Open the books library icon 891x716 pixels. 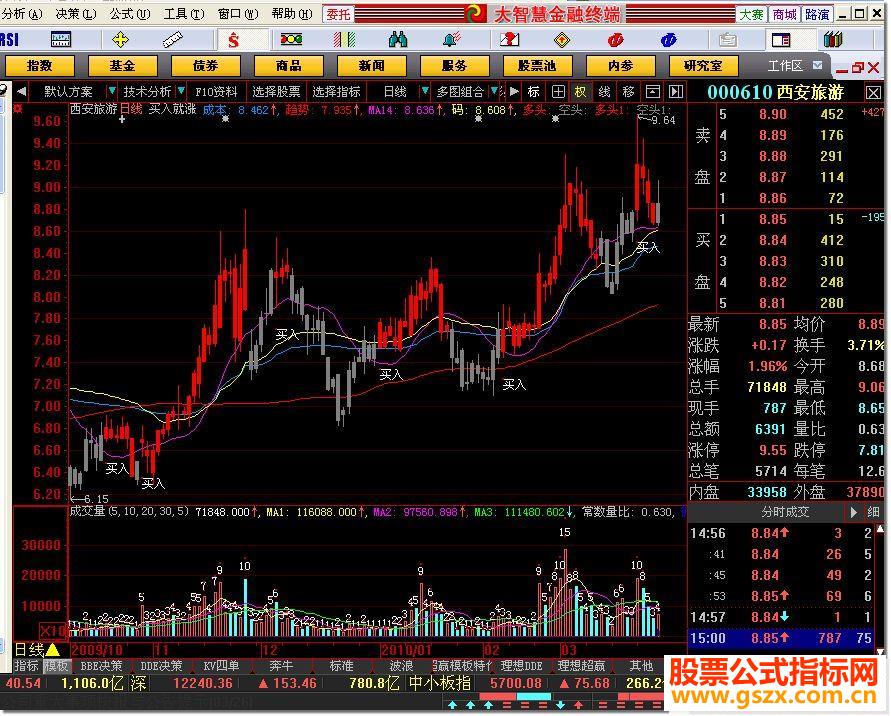click(833, 40)
